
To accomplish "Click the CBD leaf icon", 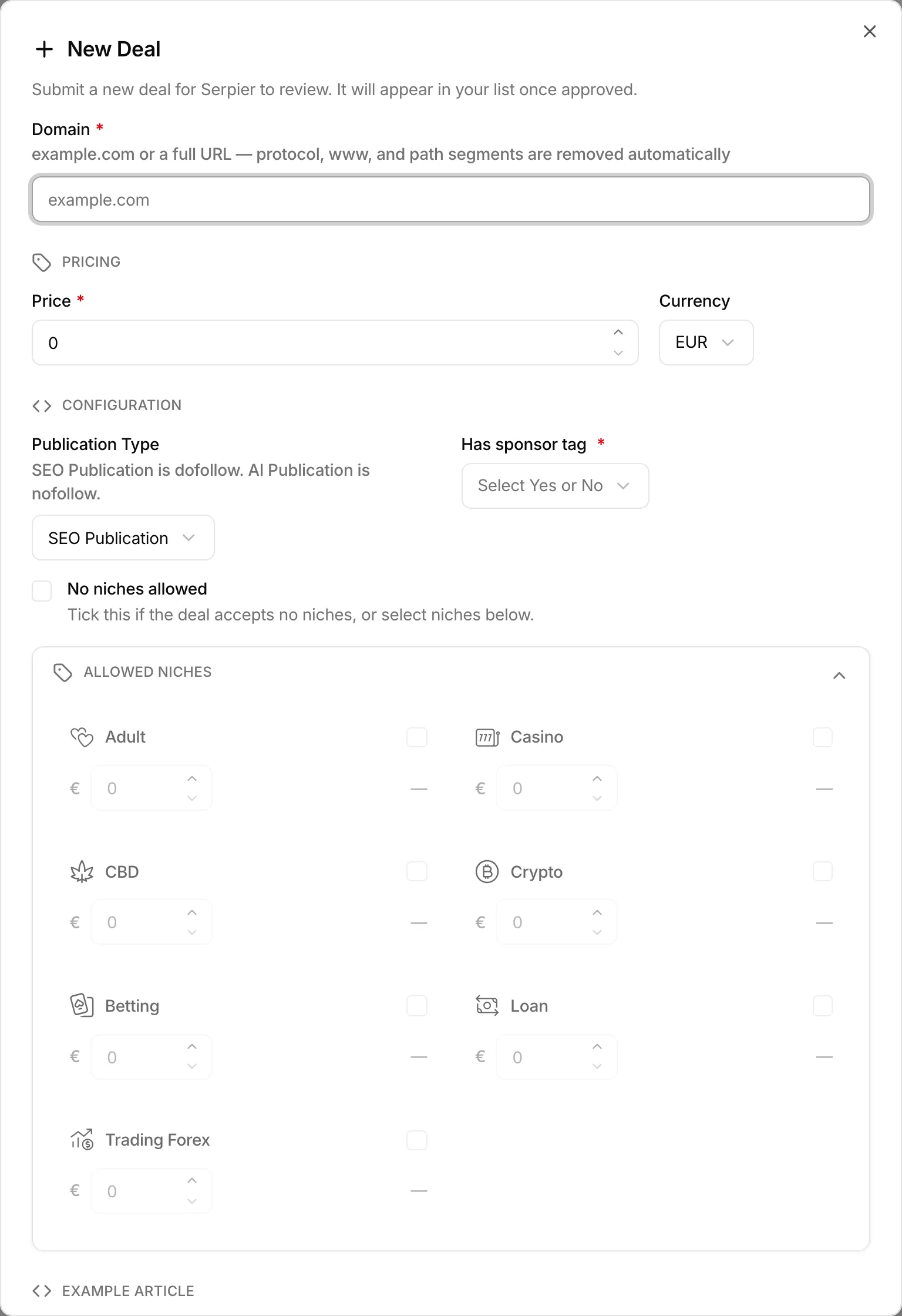I will click(82, 872).
